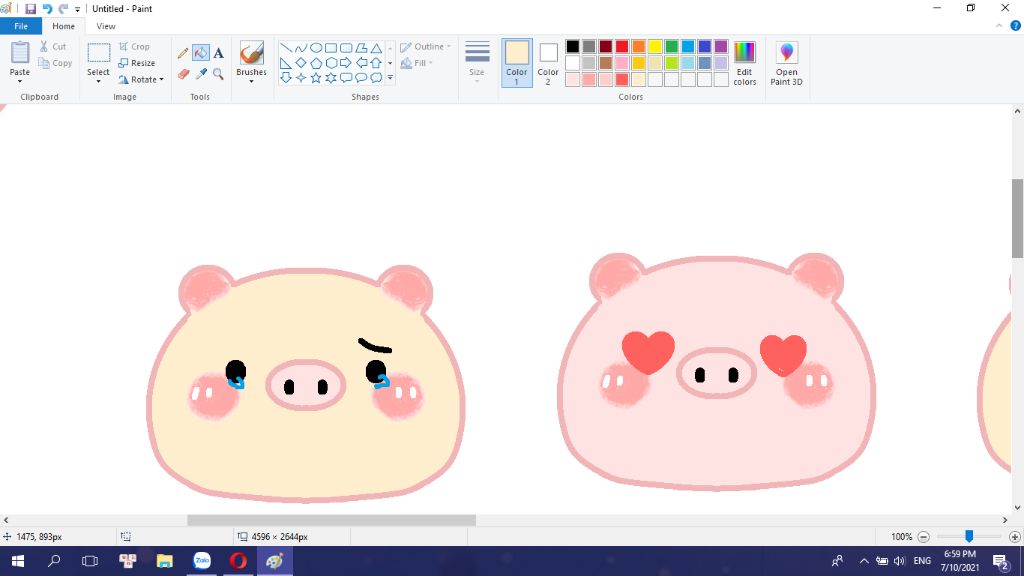Viewport: 1024px width, 576px height.
Task: Select the Fill with color bucket tool
Action: (200, 53)
